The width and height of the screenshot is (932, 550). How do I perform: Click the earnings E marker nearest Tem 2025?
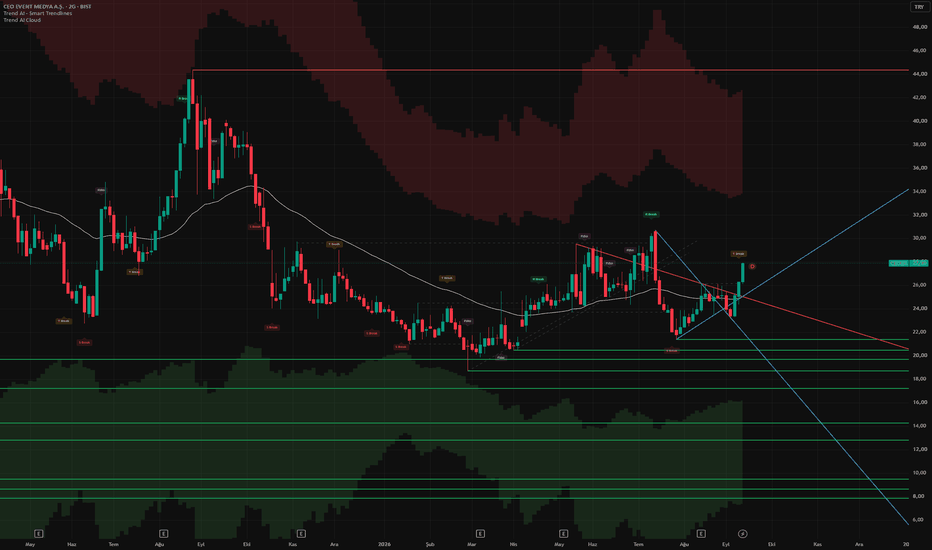(x=163, y=533)
